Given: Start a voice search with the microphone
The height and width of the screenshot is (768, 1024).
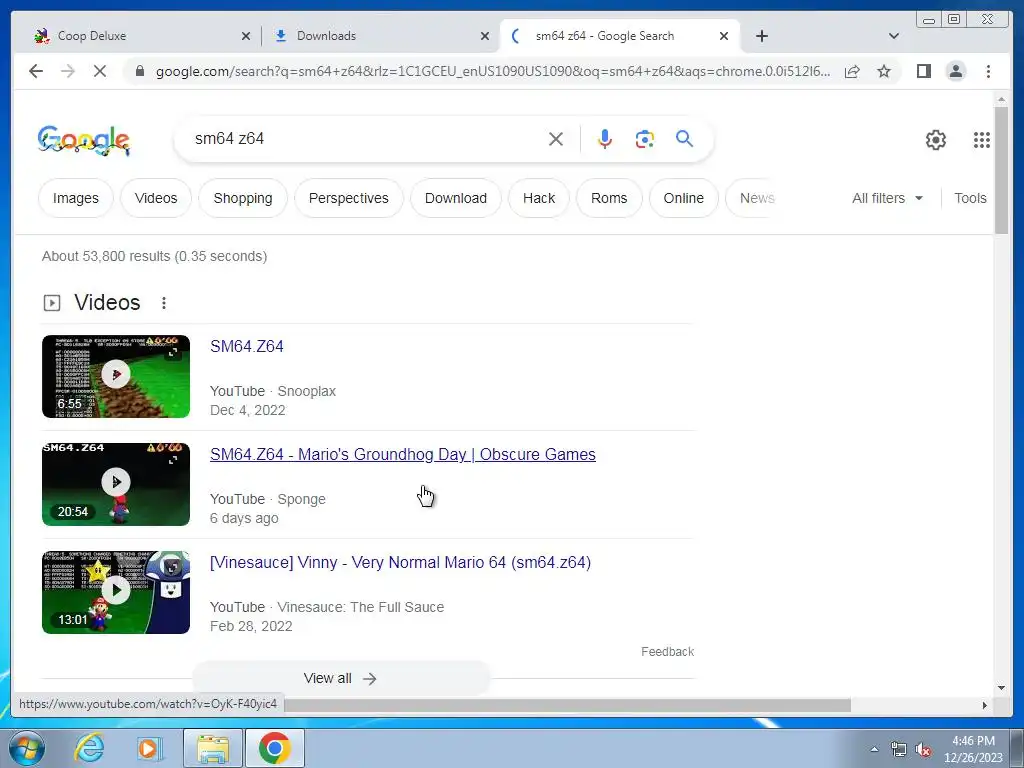Looking at the screenshot, I should tap(605, 139).
